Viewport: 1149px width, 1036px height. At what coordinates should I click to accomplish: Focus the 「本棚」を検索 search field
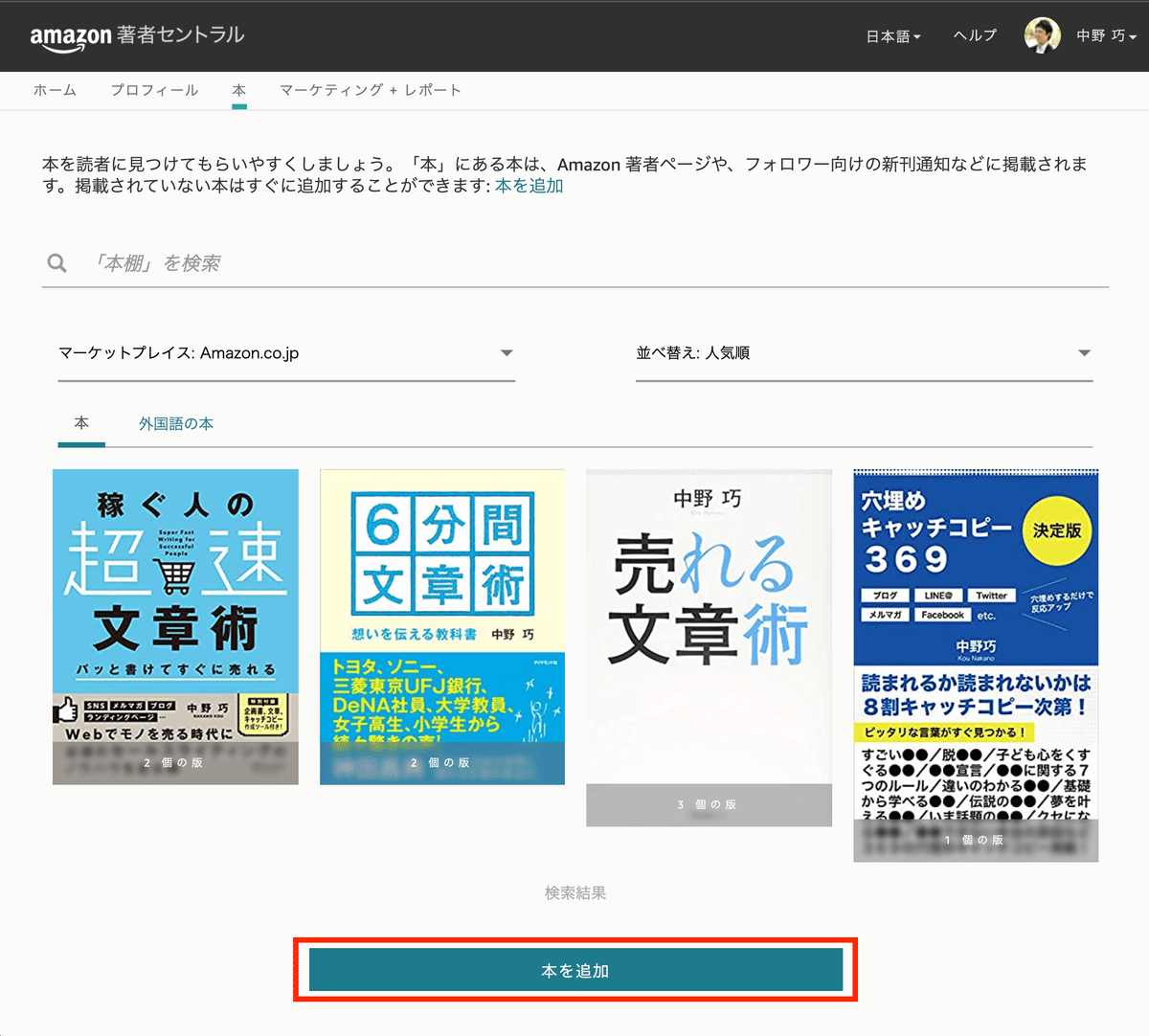tap(575, 263)
